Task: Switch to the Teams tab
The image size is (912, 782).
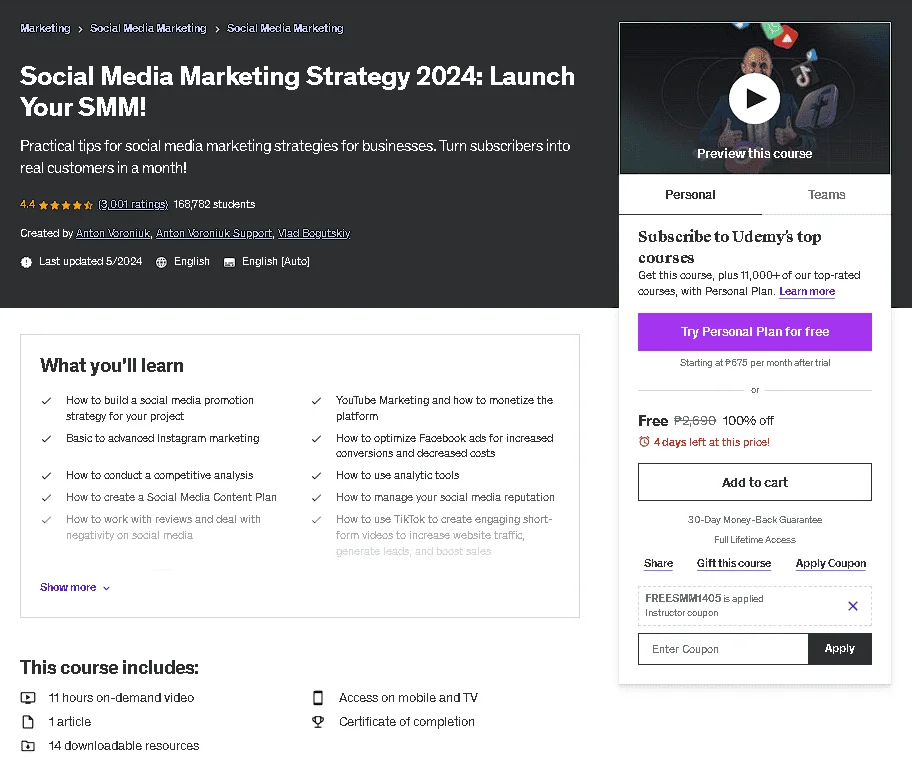Action: pyautogui.click(x=826, y=194)
